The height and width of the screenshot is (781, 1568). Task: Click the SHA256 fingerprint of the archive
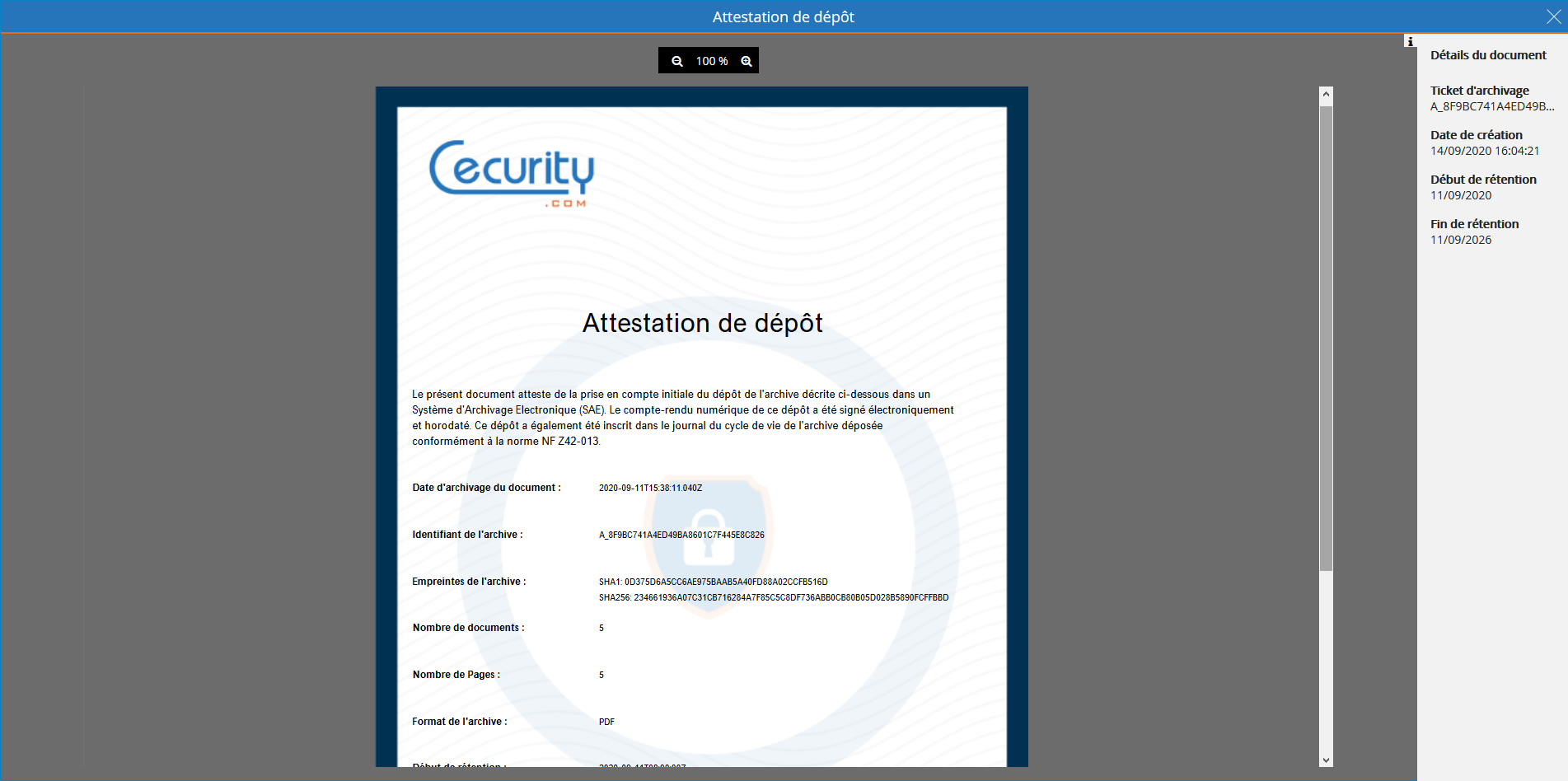(x=773, y=598)
